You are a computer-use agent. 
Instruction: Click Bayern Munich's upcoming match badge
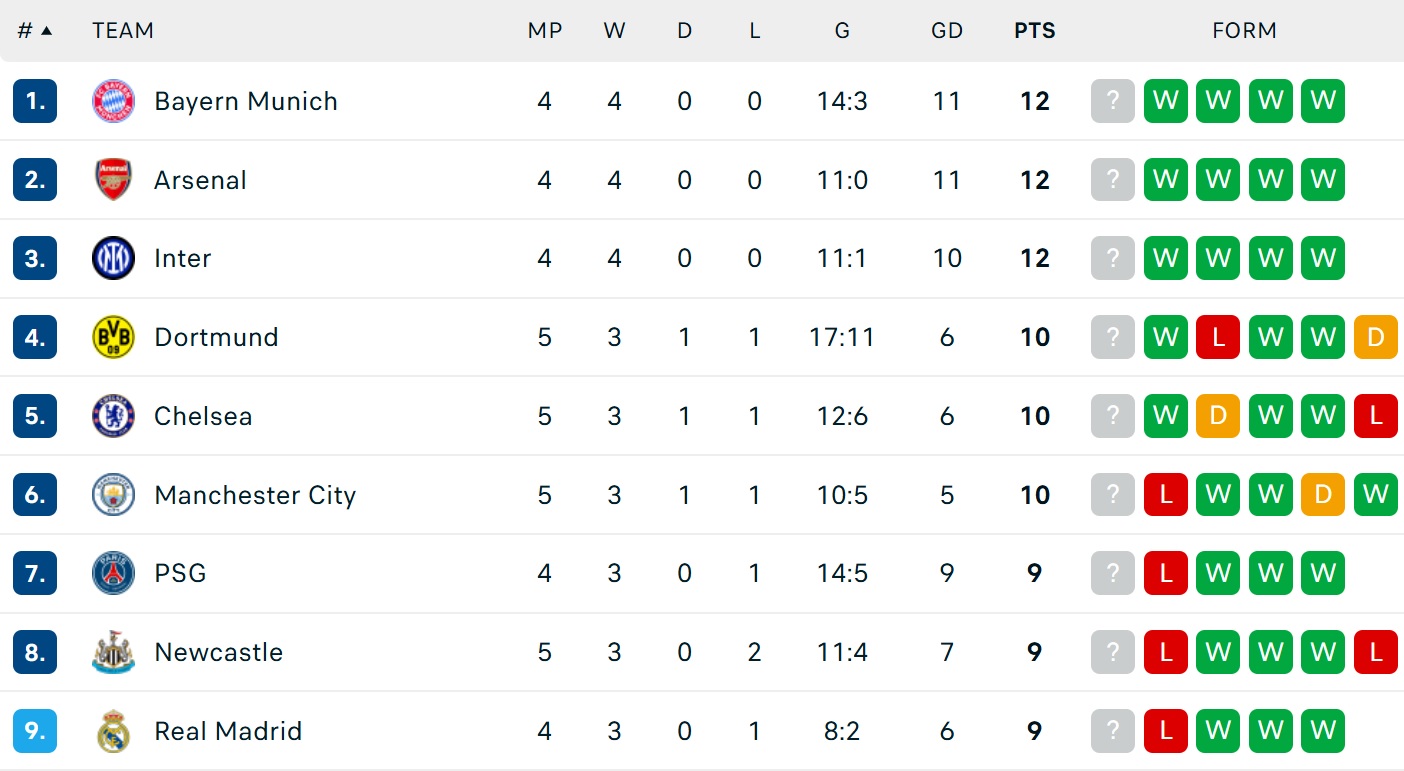click(1113, 101)
